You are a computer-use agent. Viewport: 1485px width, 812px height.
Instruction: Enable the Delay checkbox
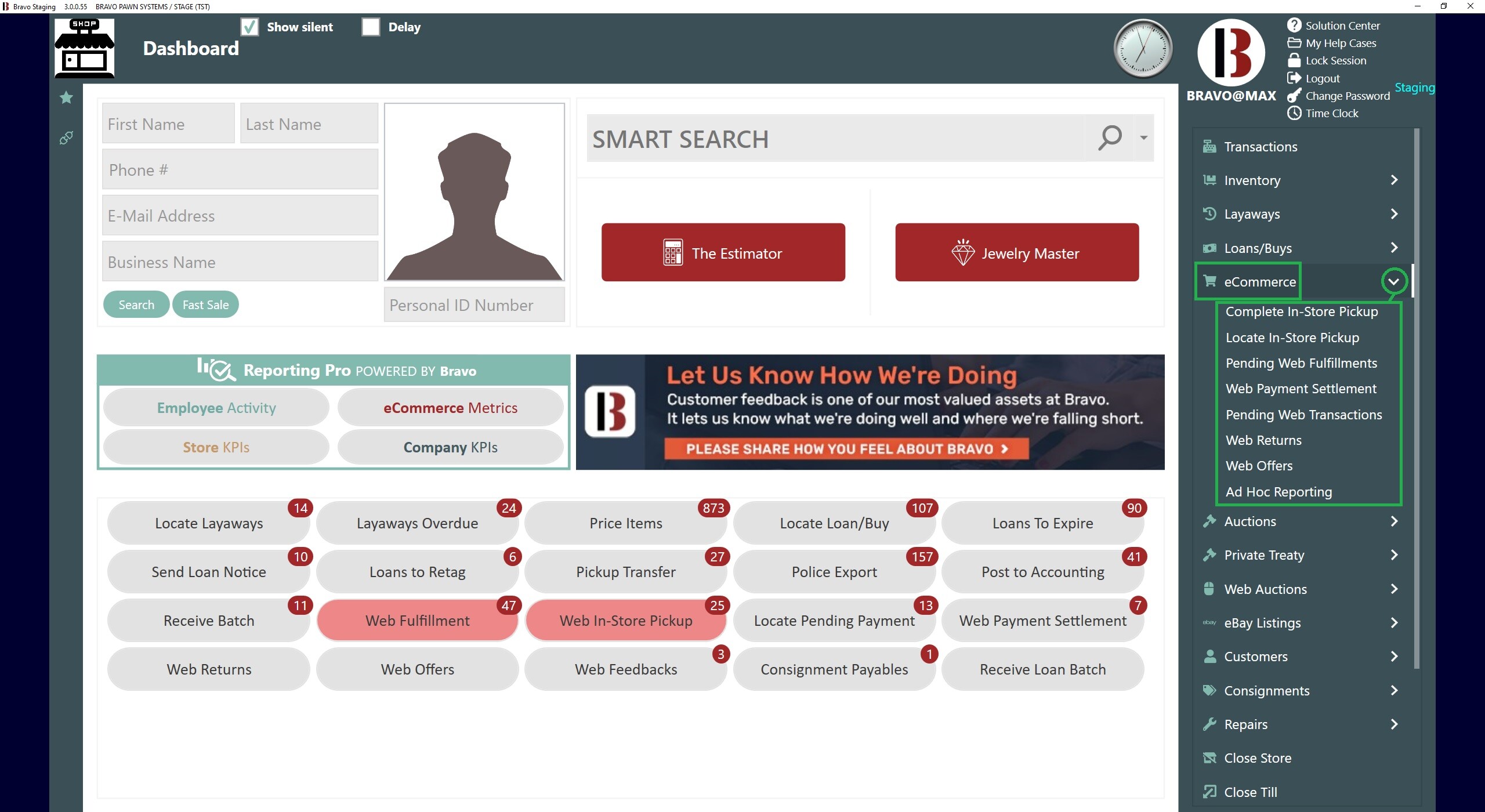point(371,27)
